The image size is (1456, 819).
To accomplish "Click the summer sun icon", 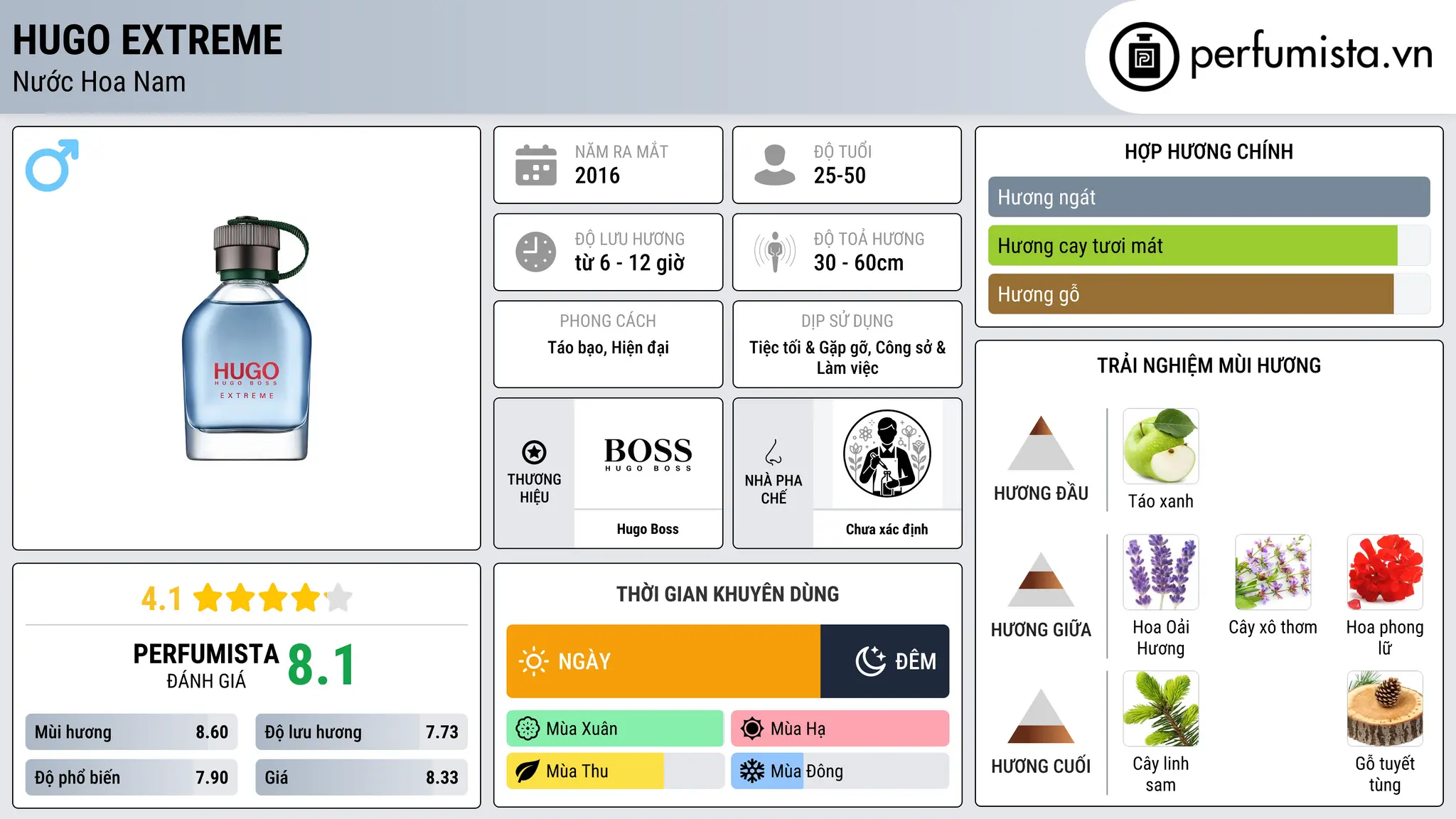I will pos(751,729).
